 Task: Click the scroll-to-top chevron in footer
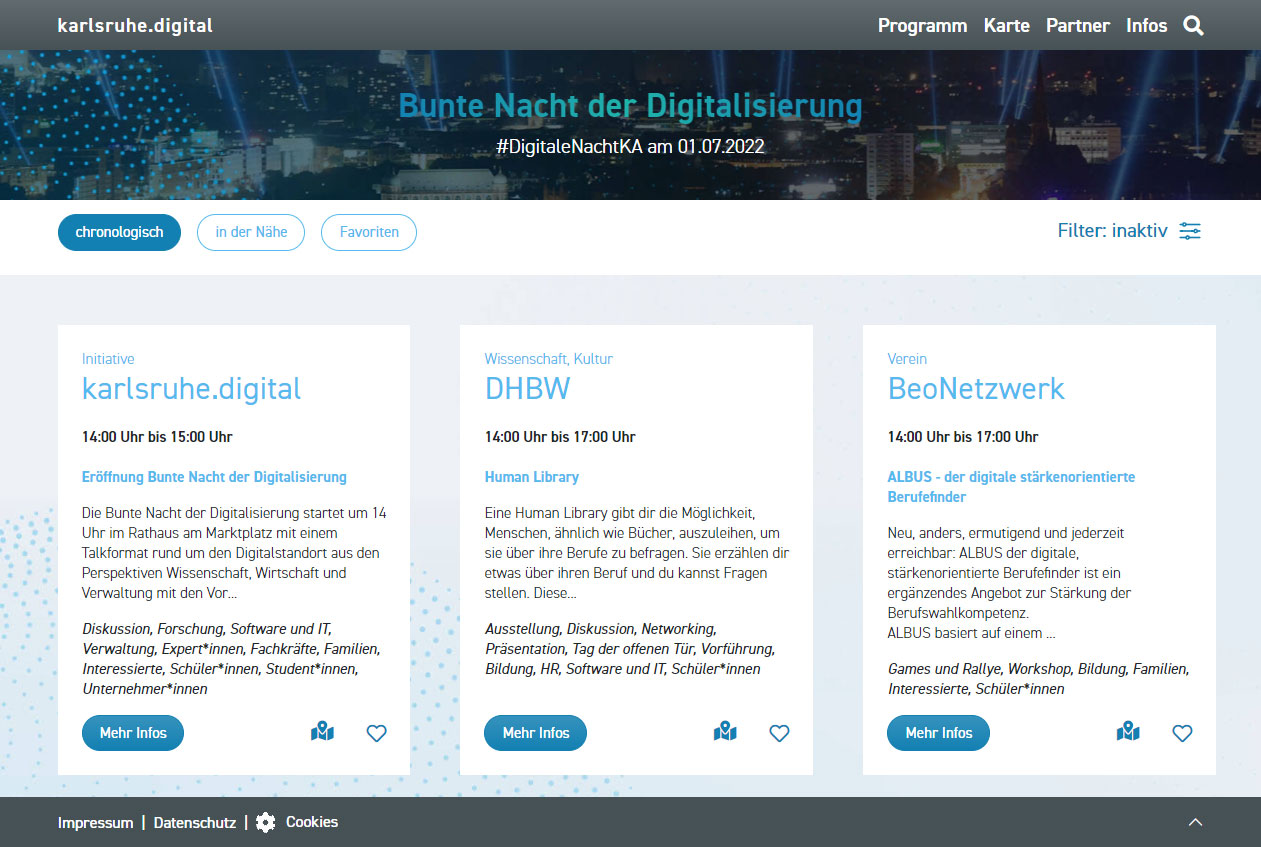click(x=1195, y=822)
